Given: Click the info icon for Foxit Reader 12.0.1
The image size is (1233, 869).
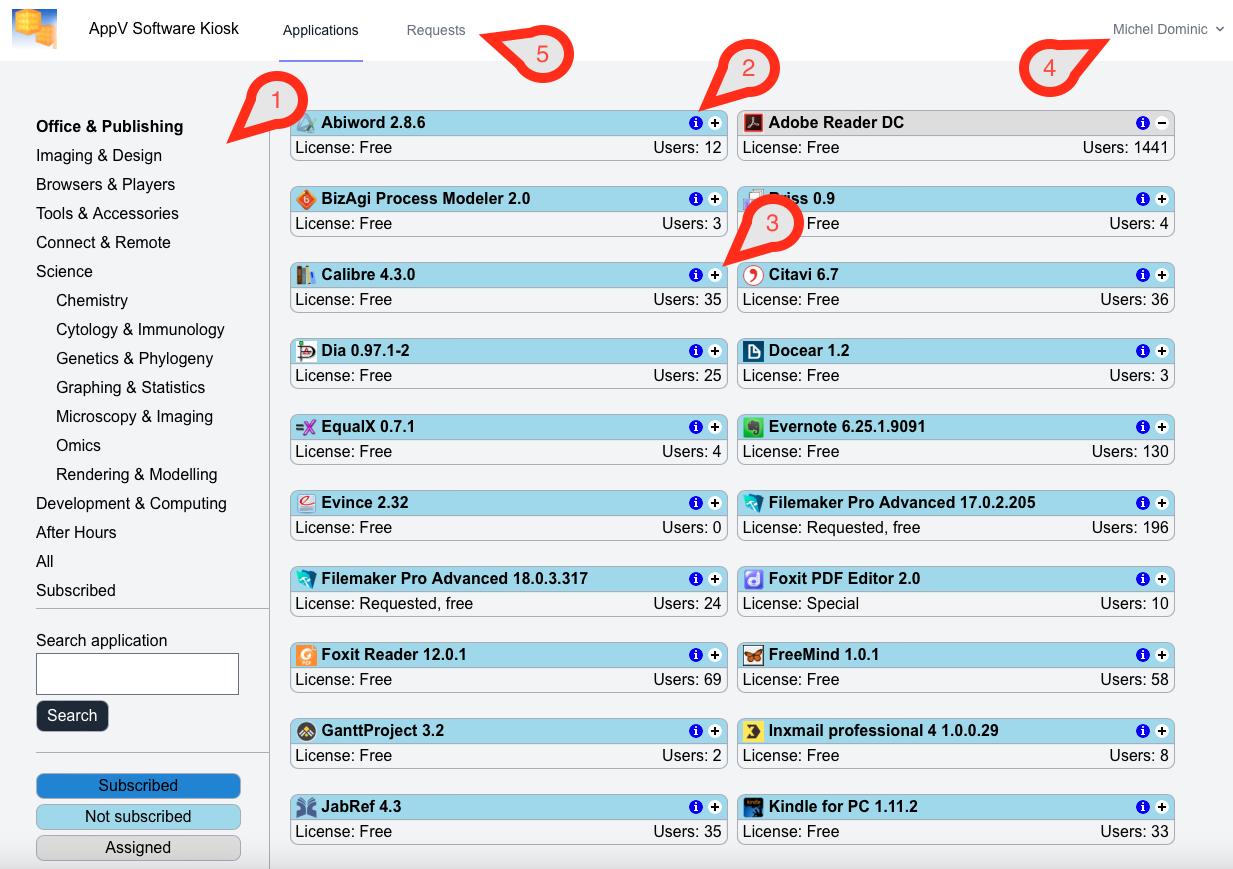Looking at the screenshot, I should [x=696, y=655].
